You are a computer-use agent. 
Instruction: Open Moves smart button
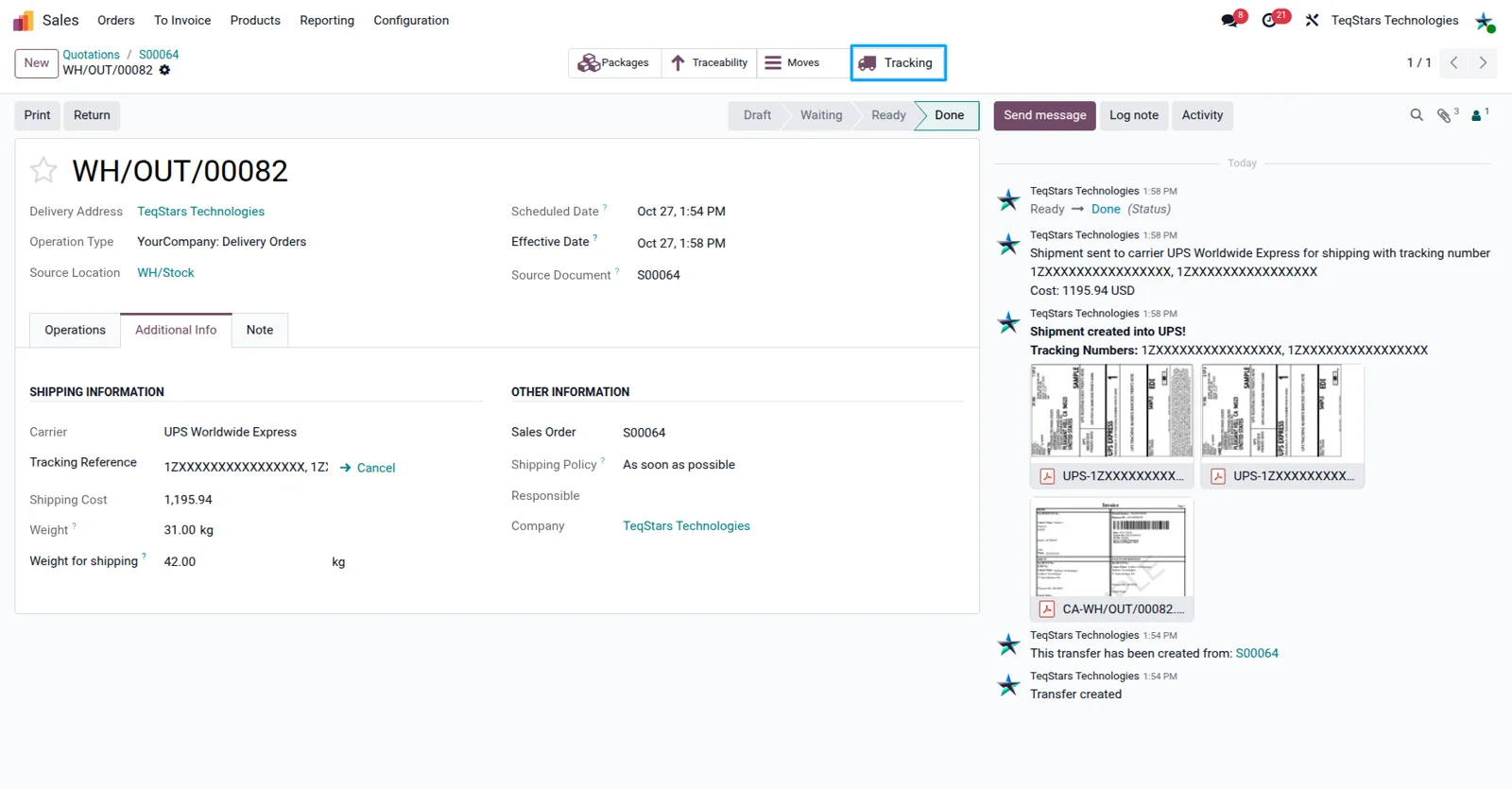point(802,62)
